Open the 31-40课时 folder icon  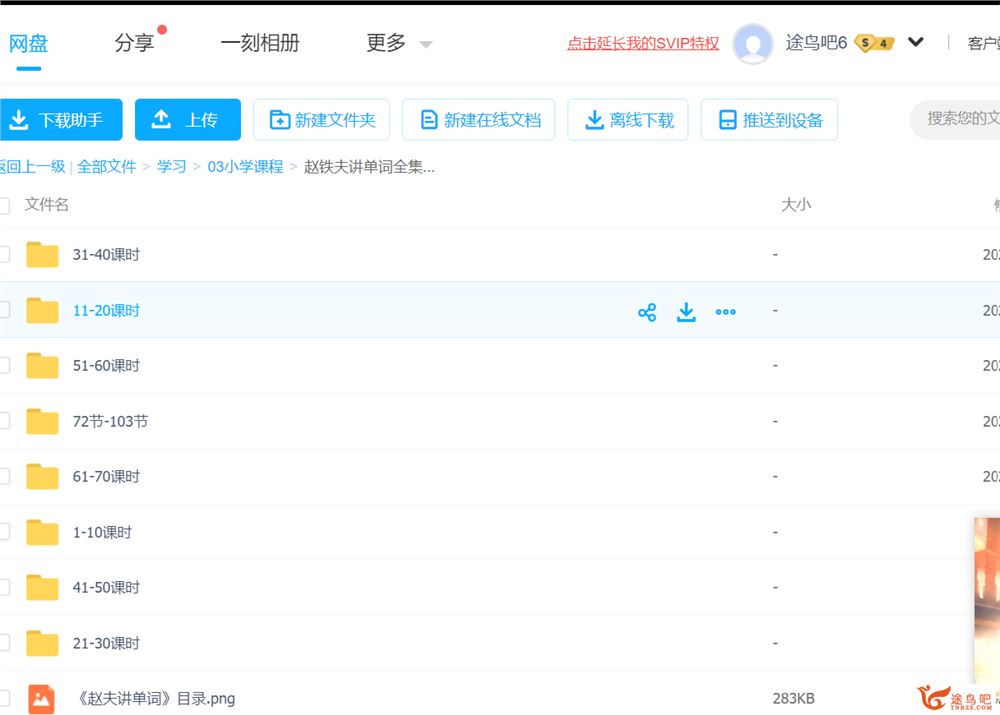pos(42,254)
